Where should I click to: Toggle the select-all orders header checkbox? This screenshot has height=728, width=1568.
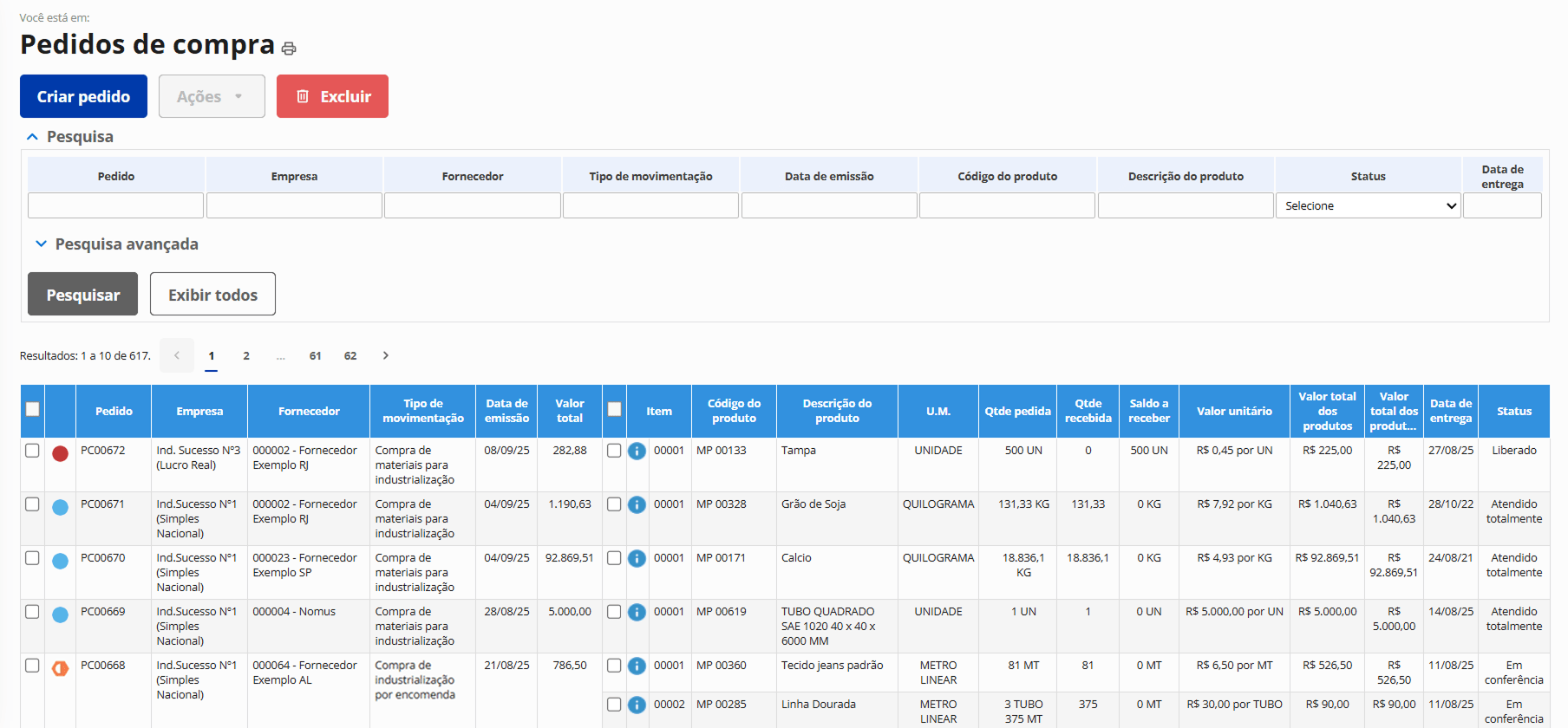click(x=32, y=409)
